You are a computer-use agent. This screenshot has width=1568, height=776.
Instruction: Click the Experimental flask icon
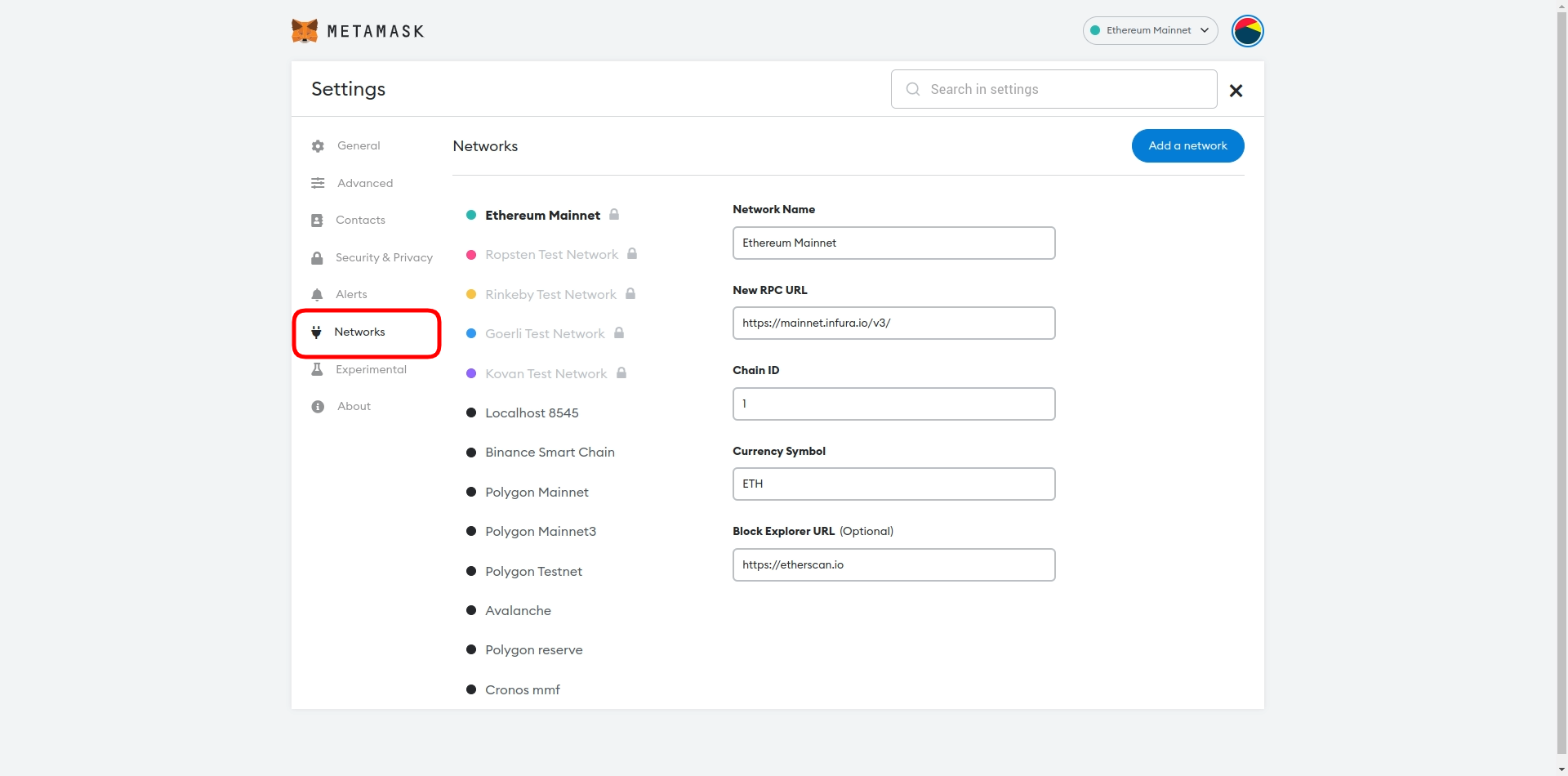tap(317, 369)
